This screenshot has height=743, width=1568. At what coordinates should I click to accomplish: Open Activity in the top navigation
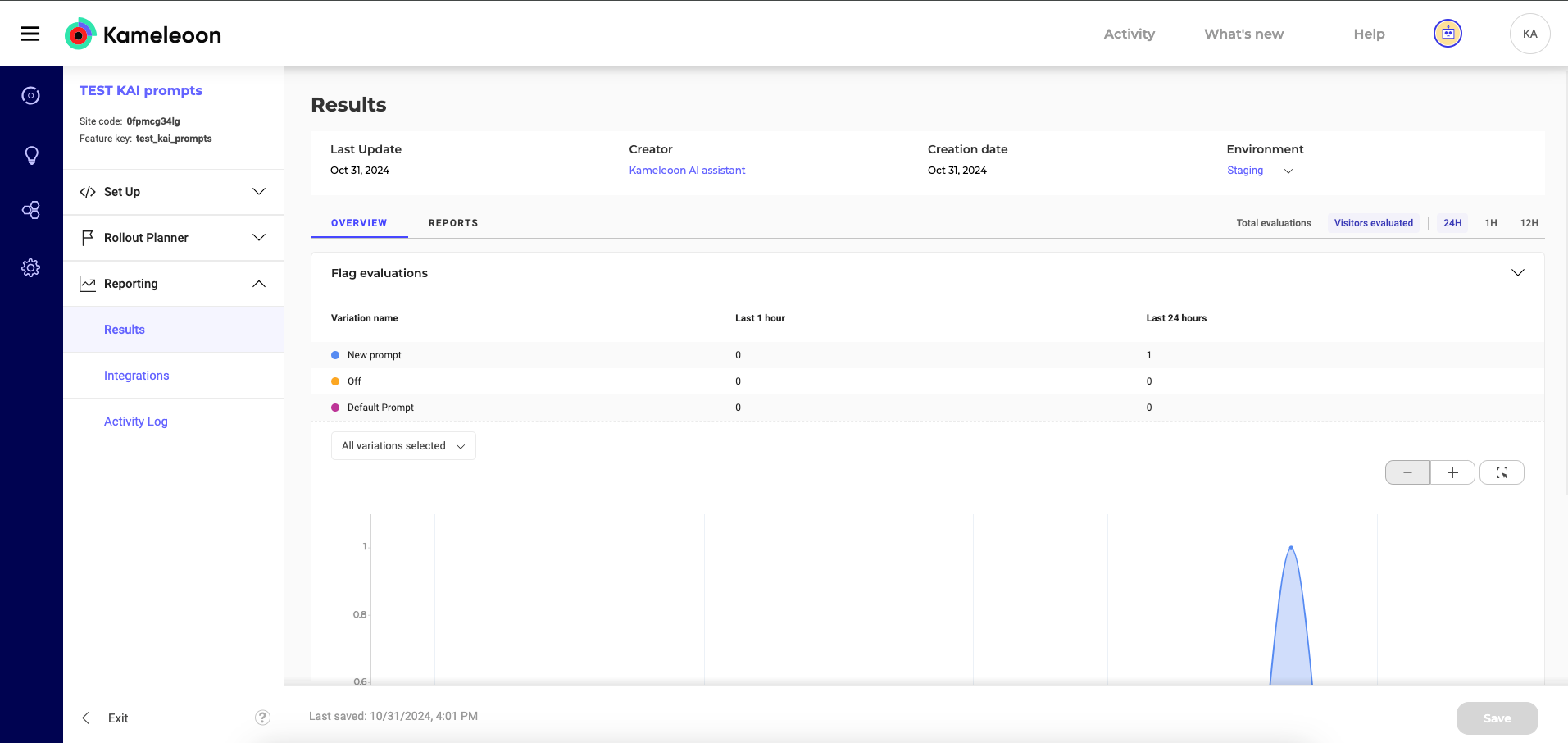point(1129,34)
